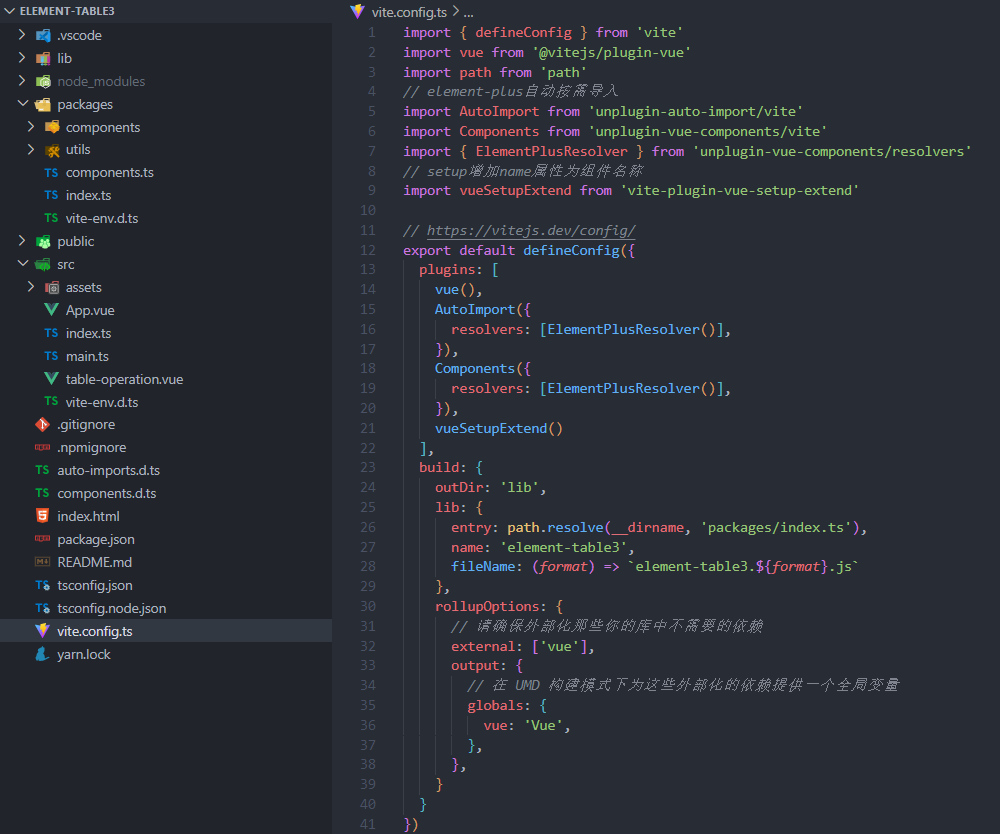Image resolution: width=1000 pixels, height=834 pixels.
Task: Collapse the ELEMENT-TABLE3 root section
Action: tap(9, 11)
